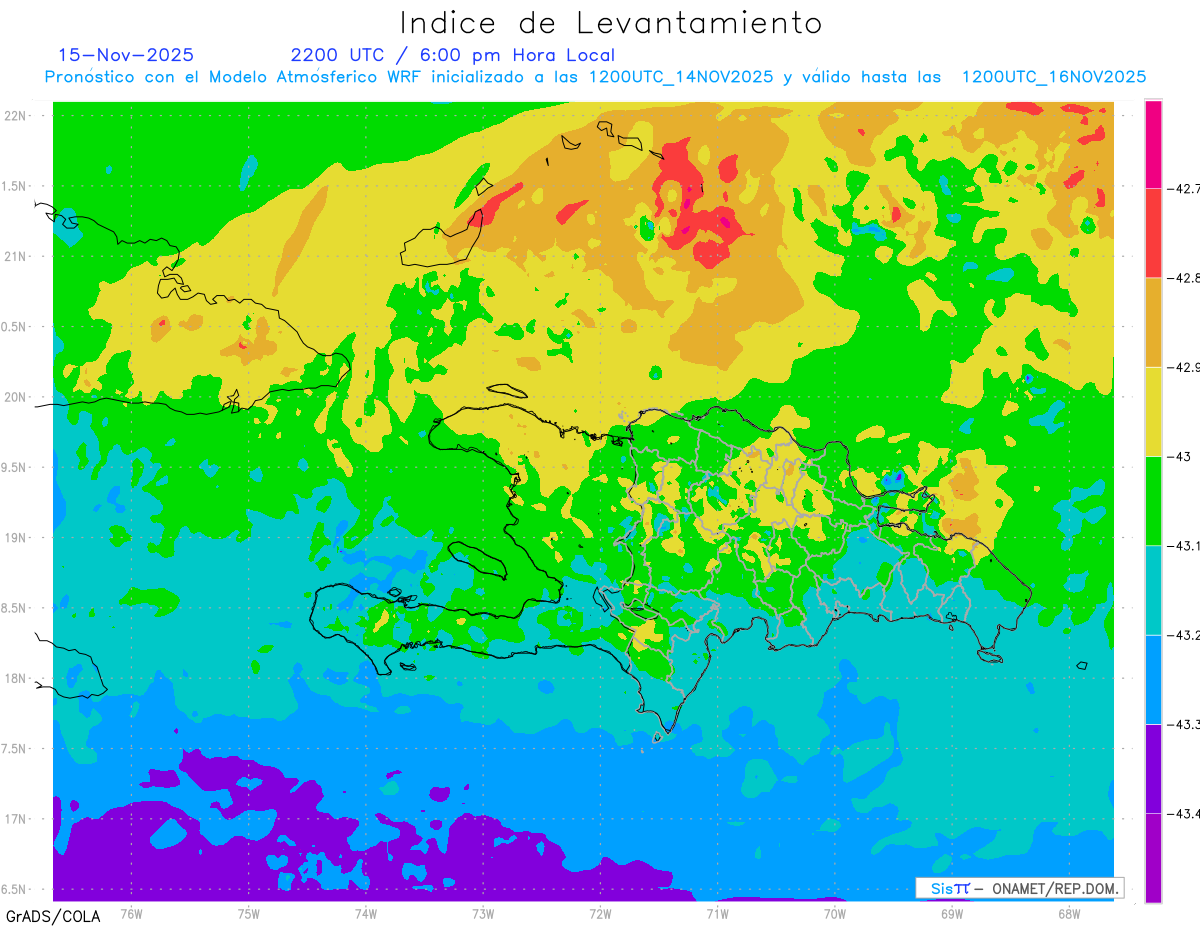Viewport: 1200px width, 927px height.
Task: Click the "-43.1" color bar value
Action: click(x=1182, y=545)
